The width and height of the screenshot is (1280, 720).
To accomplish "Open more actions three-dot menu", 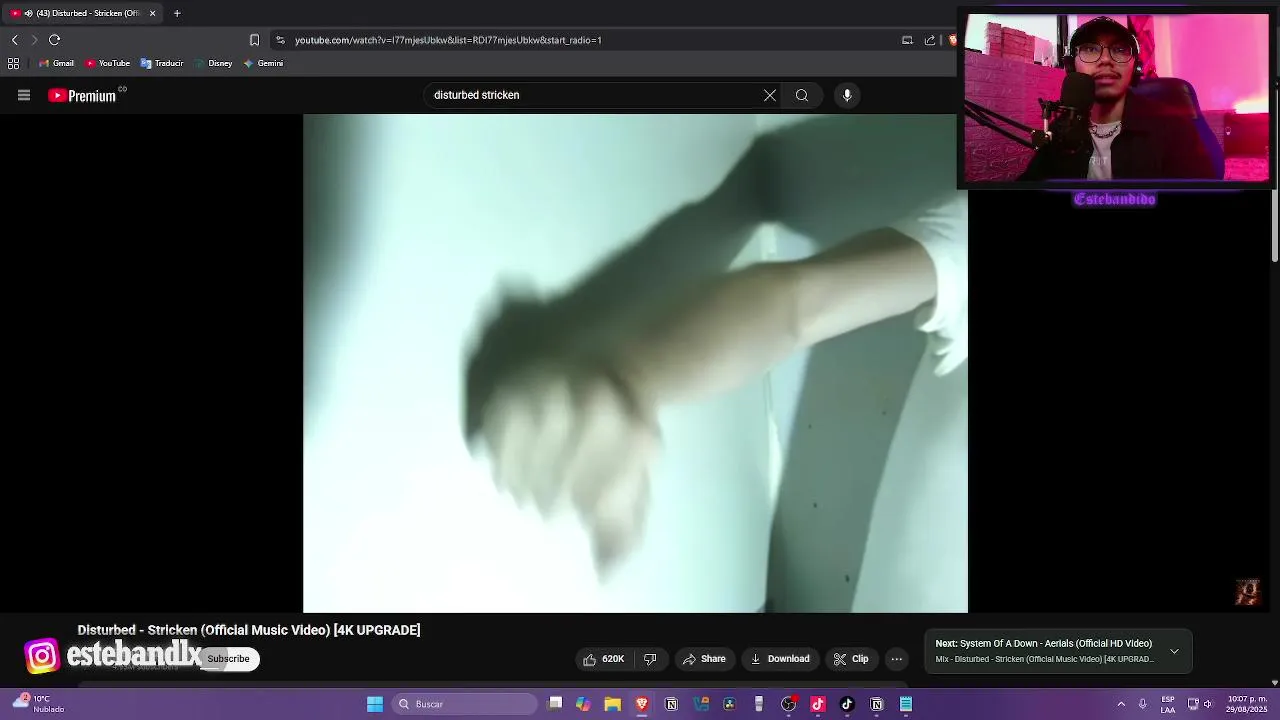I will pos(897,659).
